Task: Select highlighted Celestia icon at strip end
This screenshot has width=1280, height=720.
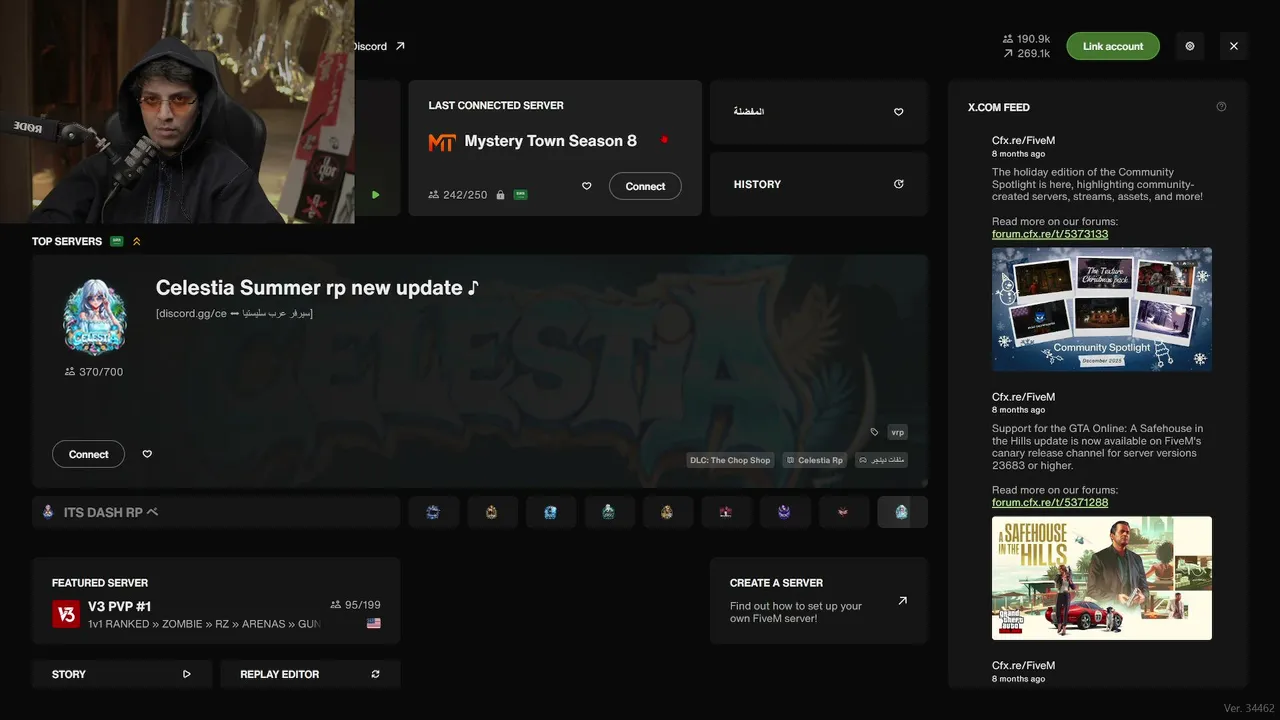Action: 902,512
